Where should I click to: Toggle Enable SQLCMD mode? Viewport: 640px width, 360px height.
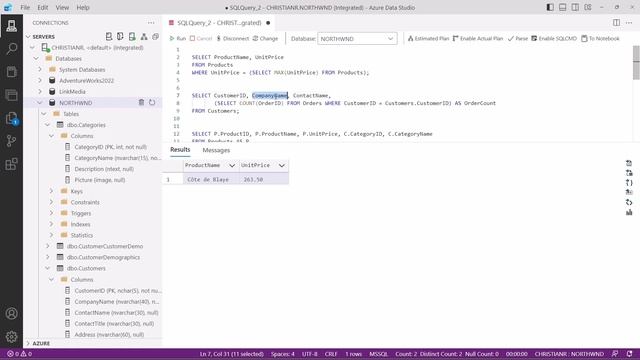pos(554,38)
